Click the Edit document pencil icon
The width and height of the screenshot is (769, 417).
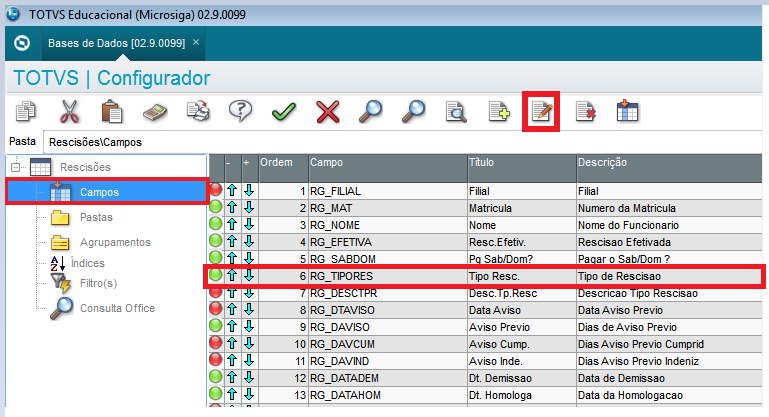pyautogui.click(x=541, y=112)
